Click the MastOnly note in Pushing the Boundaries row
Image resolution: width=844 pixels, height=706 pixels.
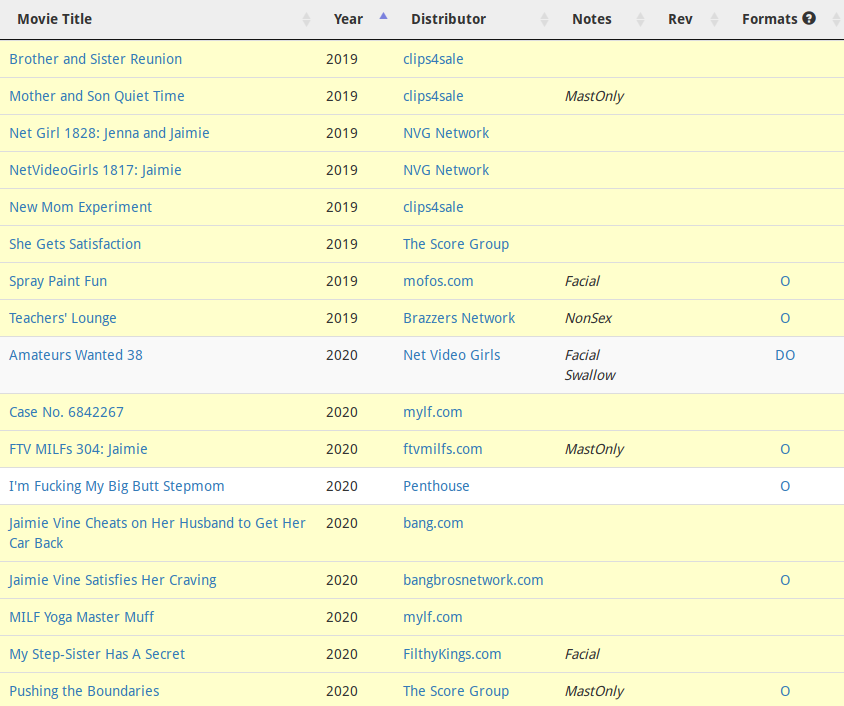pos(594,691)
